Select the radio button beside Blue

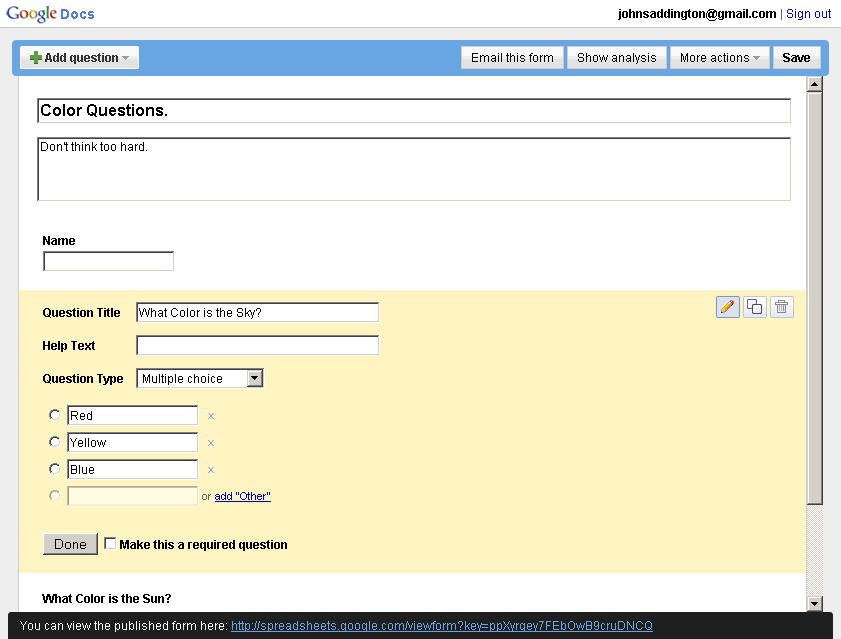point(54,469)
